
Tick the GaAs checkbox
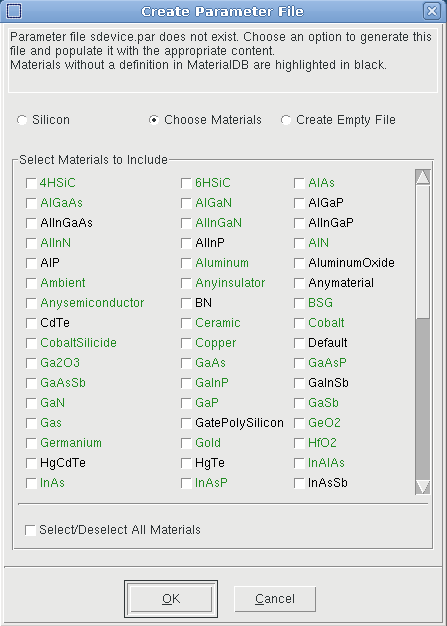[x=186, y=363]
